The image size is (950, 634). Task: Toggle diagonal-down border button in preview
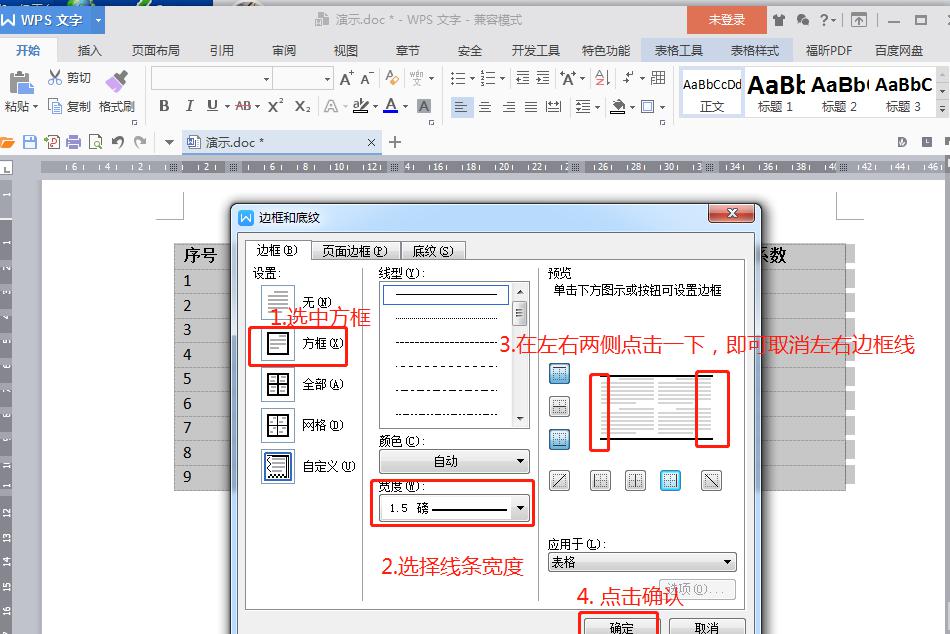(711, 481)
